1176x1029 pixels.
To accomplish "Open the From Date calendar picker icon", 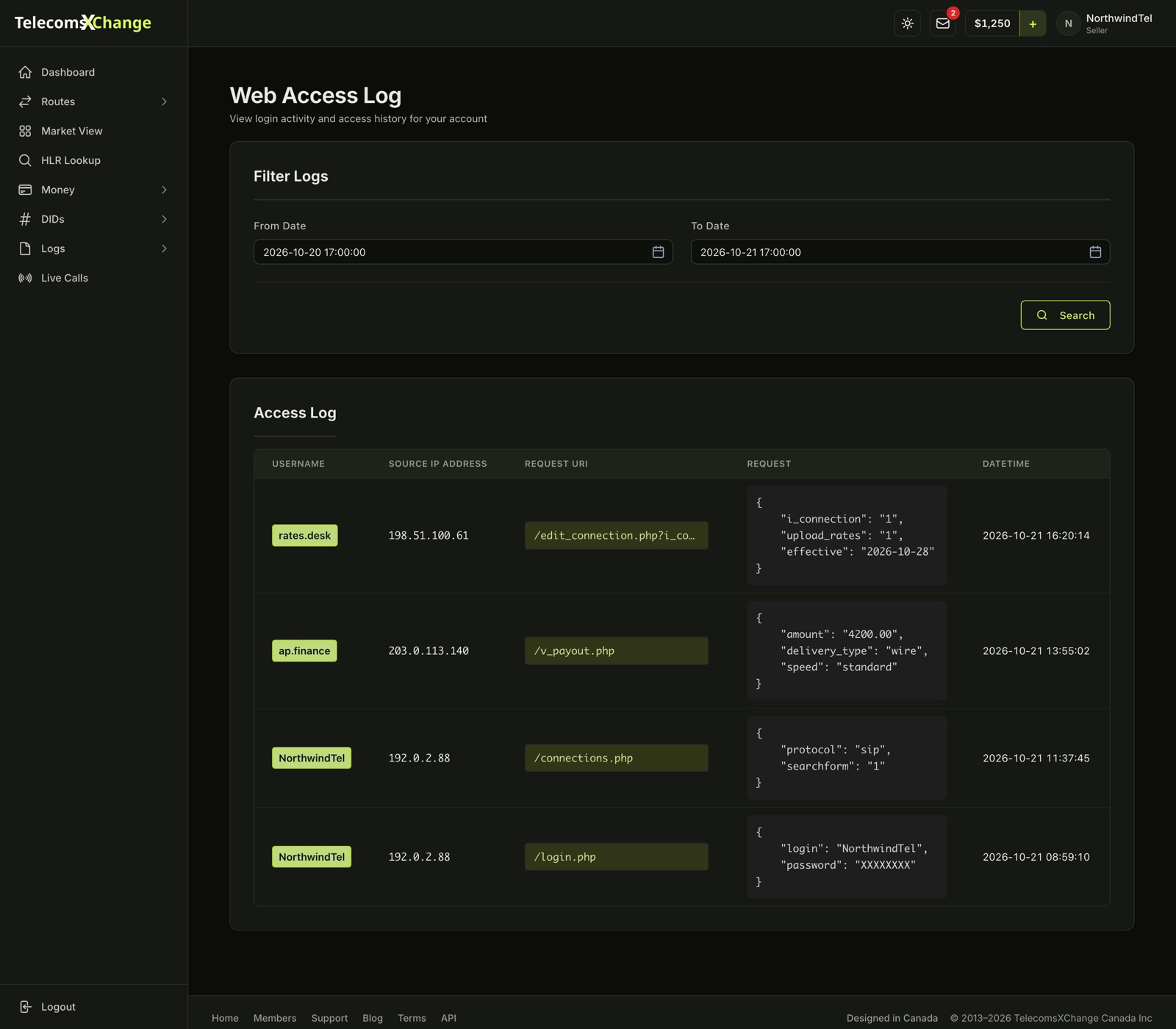I will pyautogui.click(x=658, y=252).
